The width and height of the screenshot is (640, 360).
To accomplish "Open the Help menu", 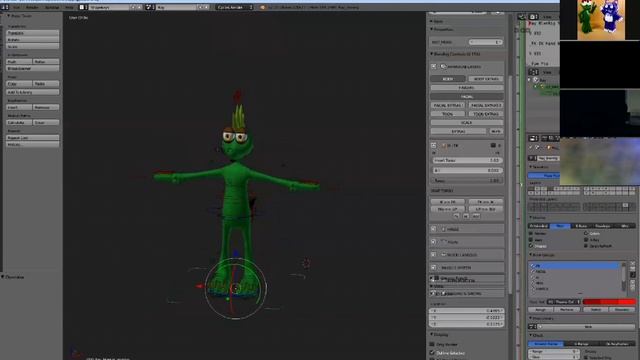I will pyautogui.click(x=69, y=7).
